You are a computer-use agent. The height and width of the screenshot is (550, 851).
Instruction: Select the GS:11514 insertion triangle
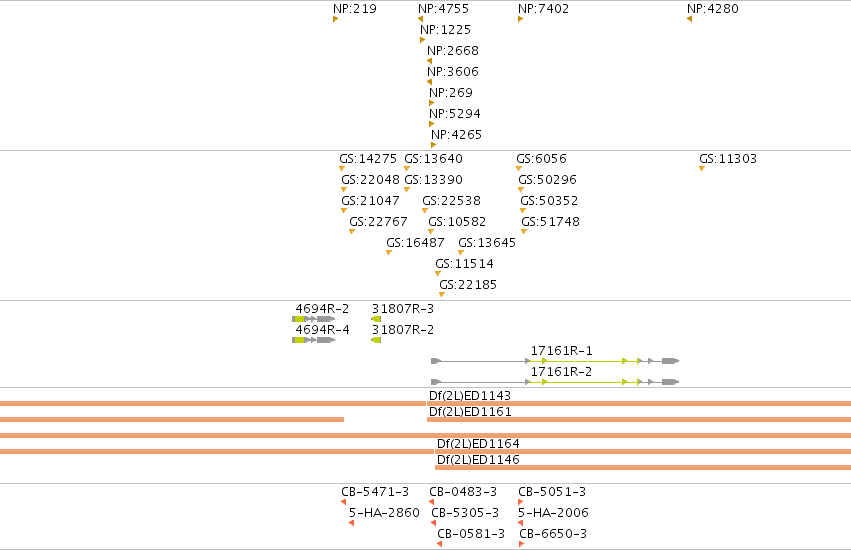pyautogui.click(x=438, y=274)
